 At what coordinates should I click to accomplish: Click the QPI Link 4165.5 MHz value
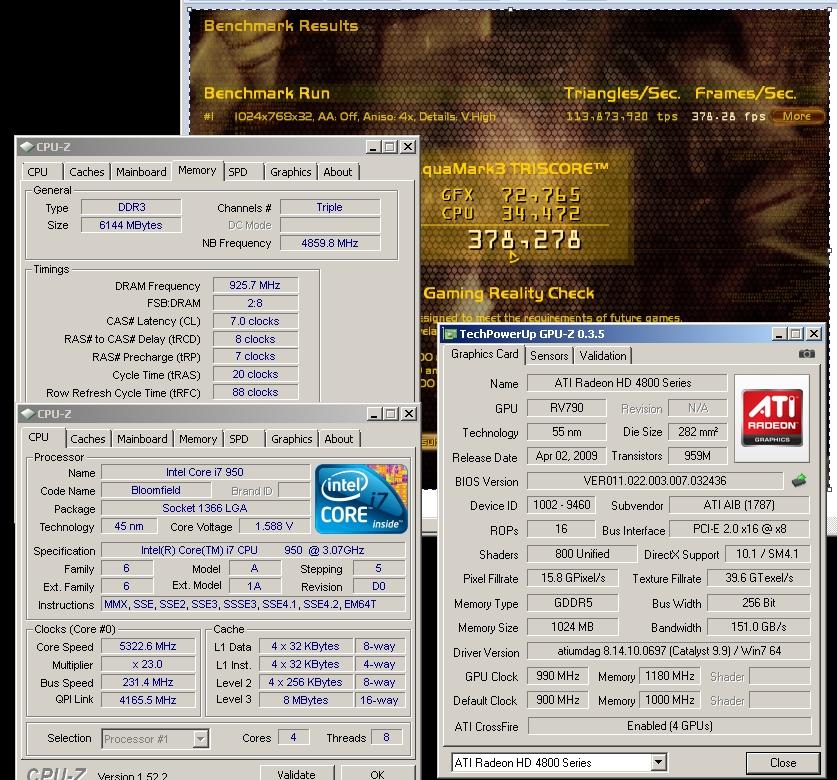click(x=148, y=700)
